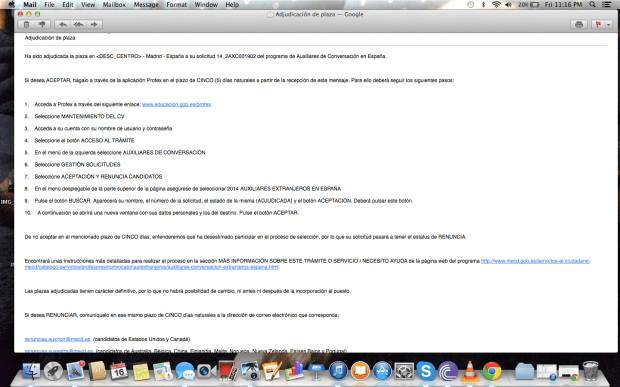The width and height of the screenshot is (620, 387).
Task: Click the 'AUXILIARES DE CONVERSACIÓN' step line
Action: click(x=119, y=153)
